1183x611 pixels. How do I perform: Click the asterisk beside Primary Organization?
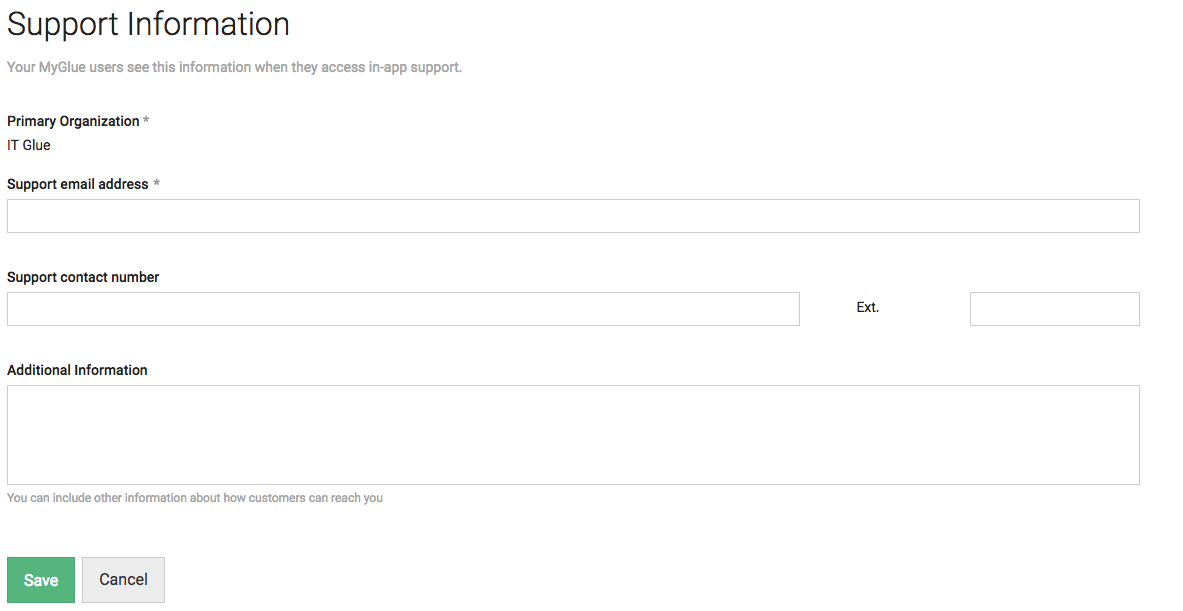tap(146, 121)
